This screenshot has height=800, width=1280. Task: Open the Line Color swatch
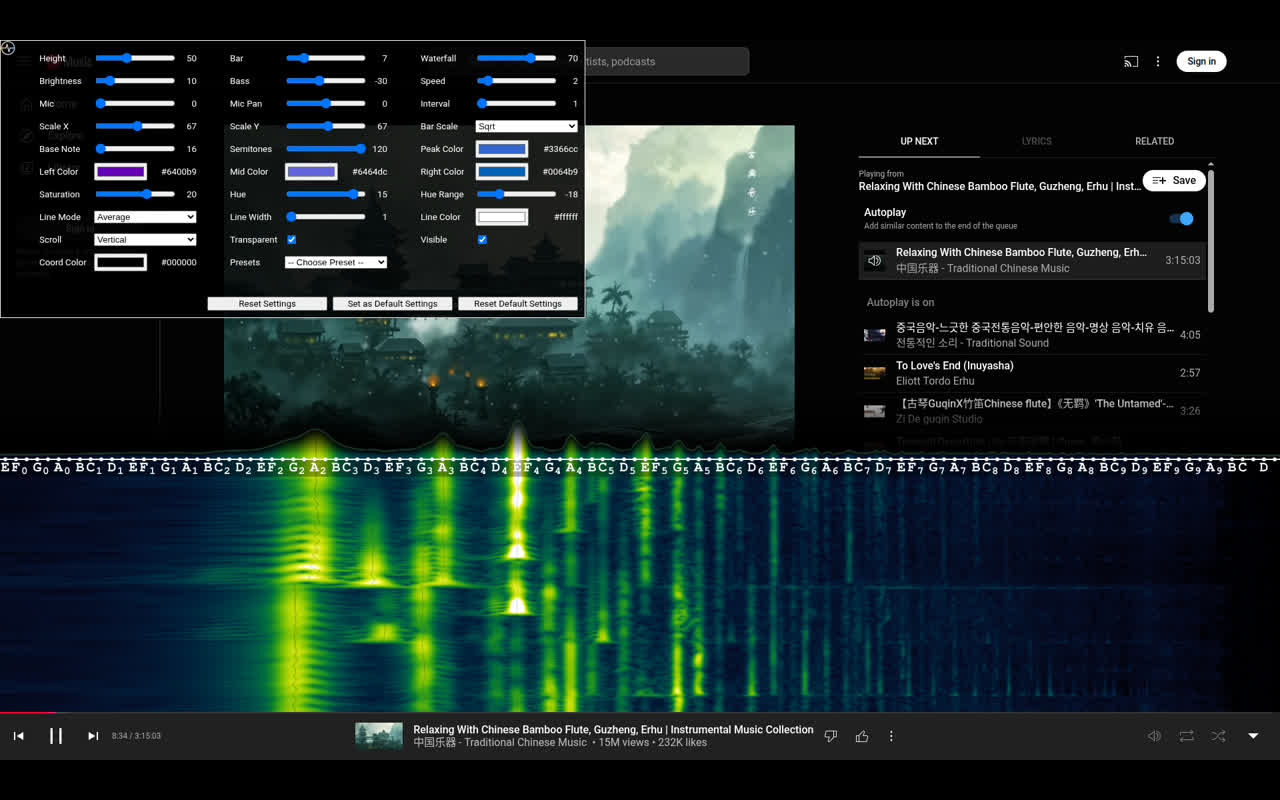click(502, 217)
